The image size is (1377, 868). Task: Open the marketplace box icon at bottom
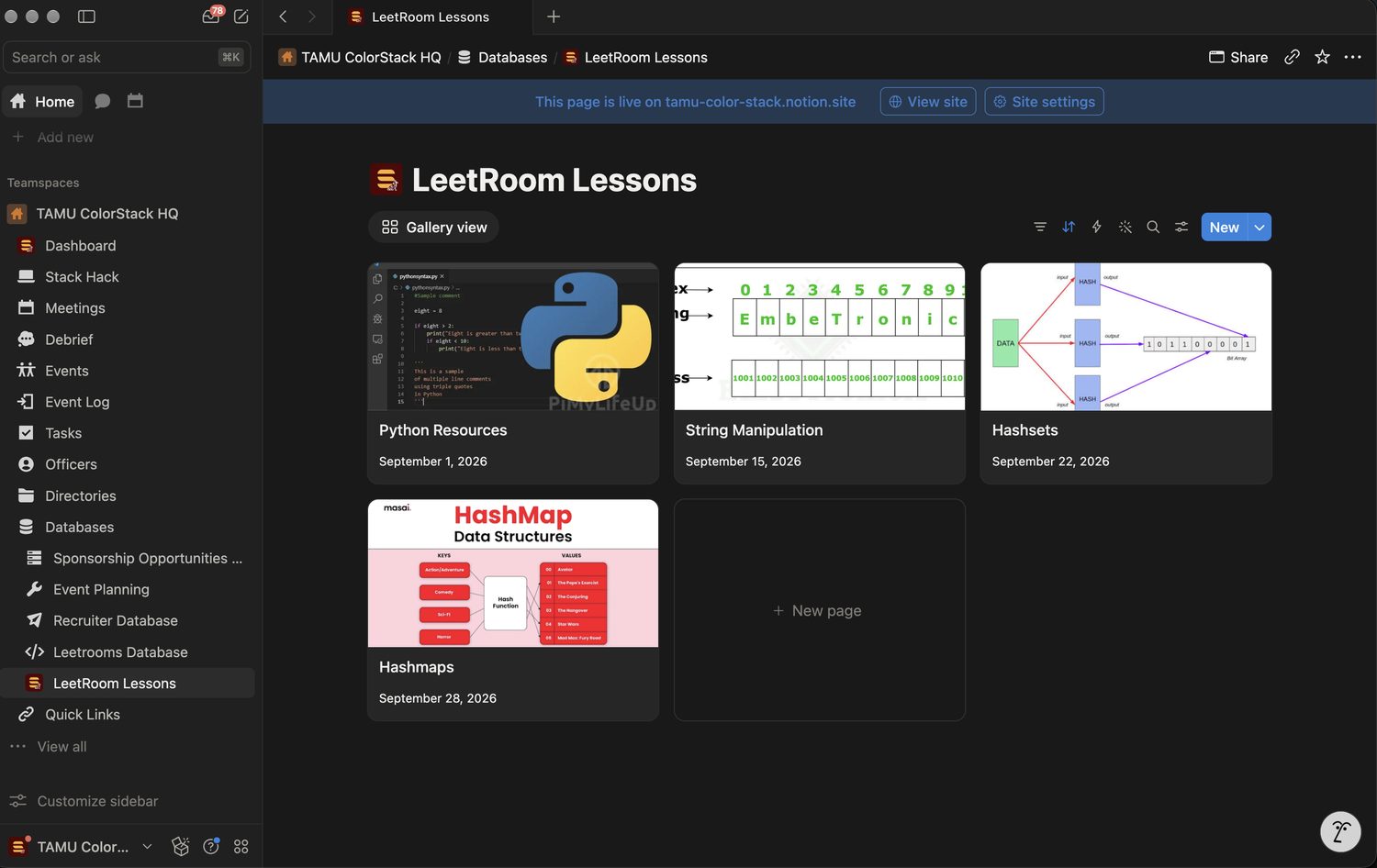[181, 846]
